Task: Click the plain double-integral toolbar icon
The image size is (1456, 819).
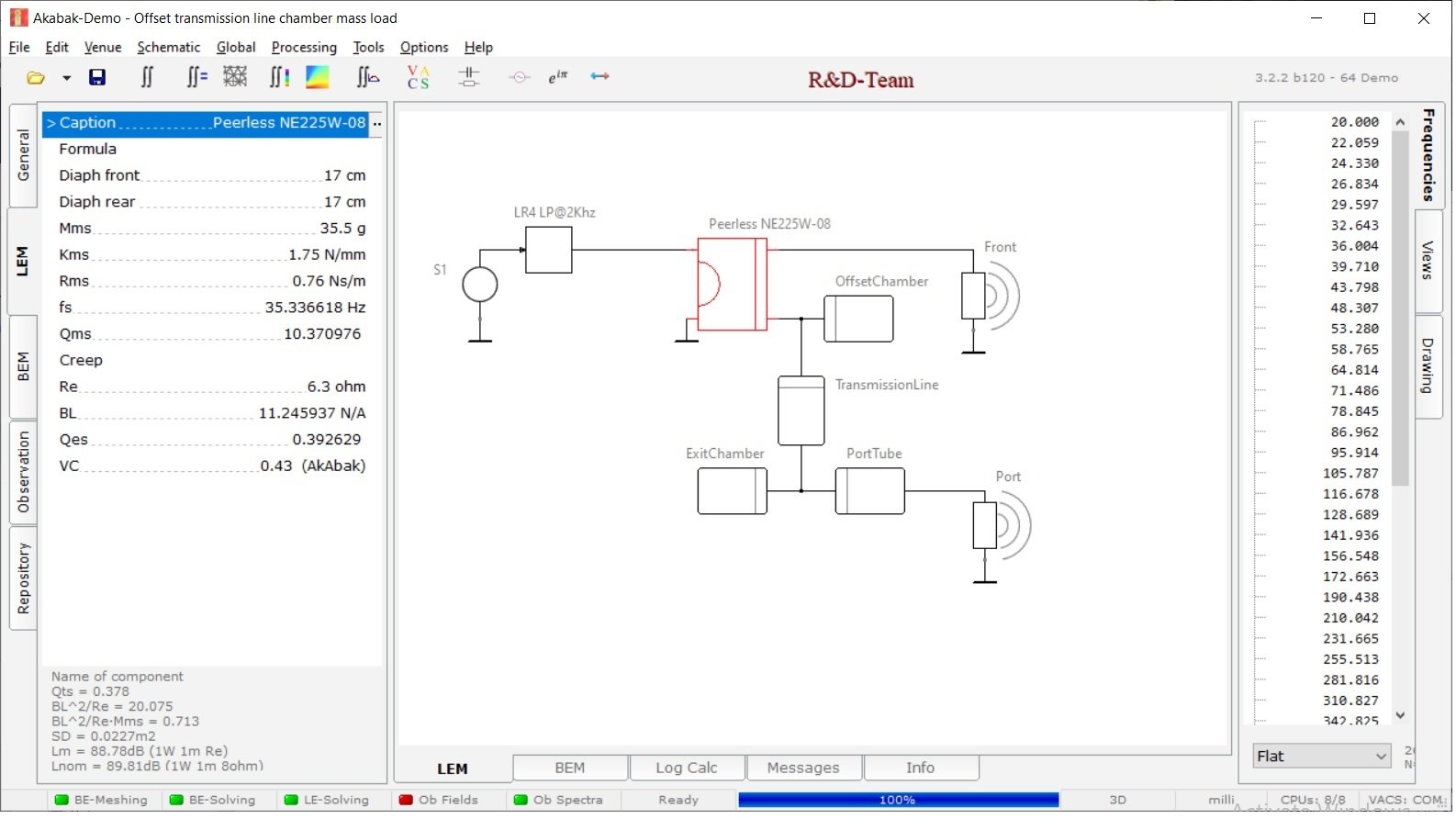Action: click(147, 78)
